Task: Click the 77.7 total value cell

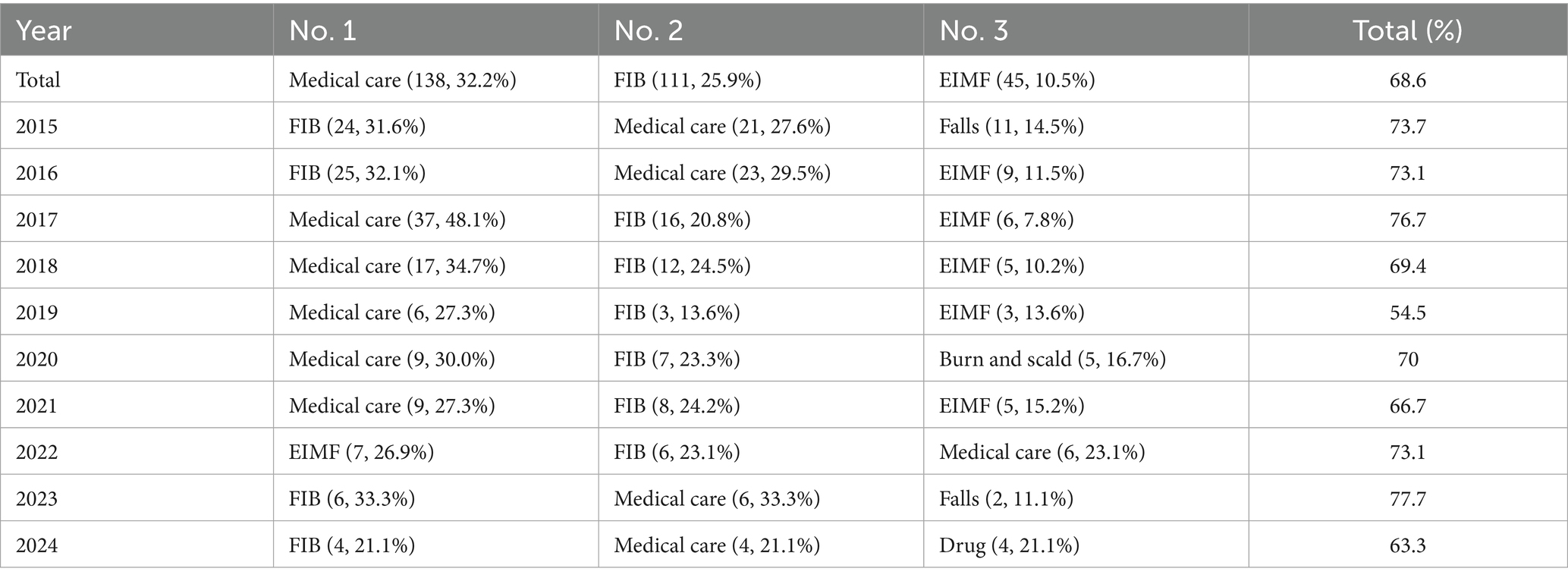Action: click(1407, 498)
